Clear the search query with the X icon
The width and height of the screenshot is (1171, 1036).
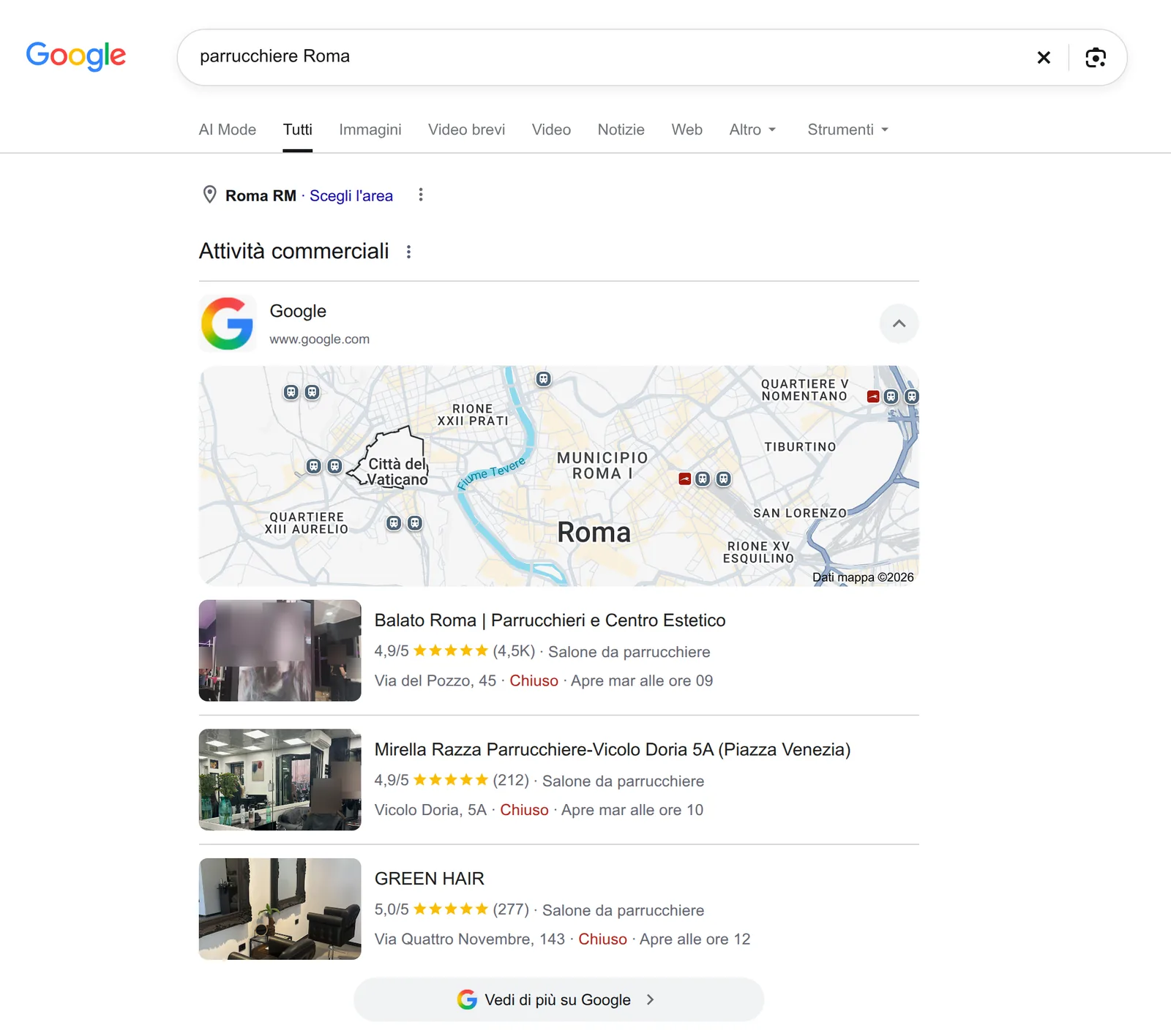tap(1044, 57)
